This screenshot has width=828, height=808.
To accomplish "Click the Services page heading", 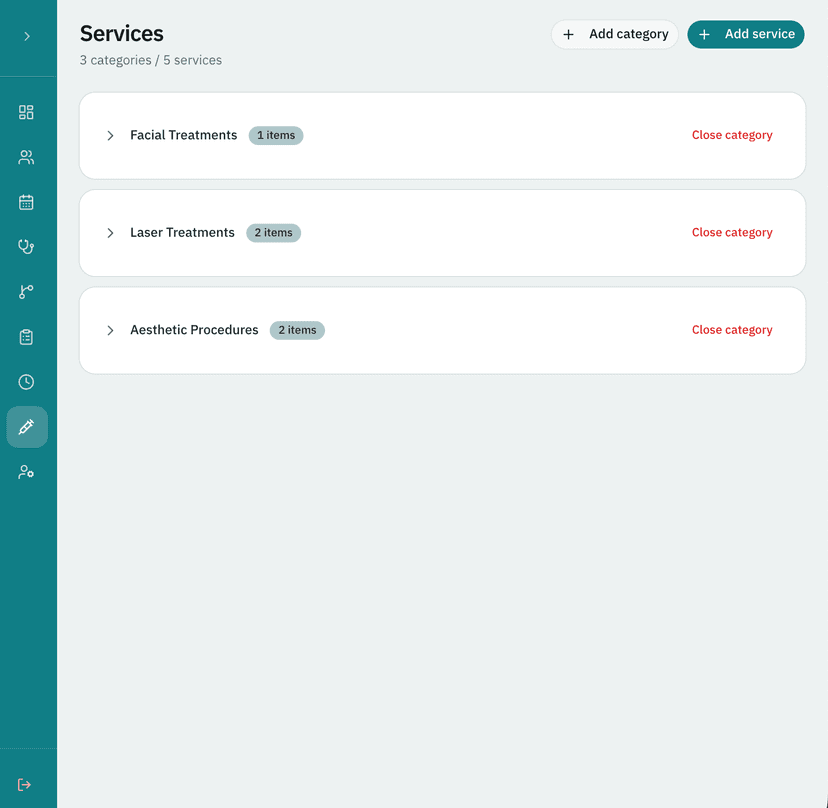I will (x=122, y=34).
